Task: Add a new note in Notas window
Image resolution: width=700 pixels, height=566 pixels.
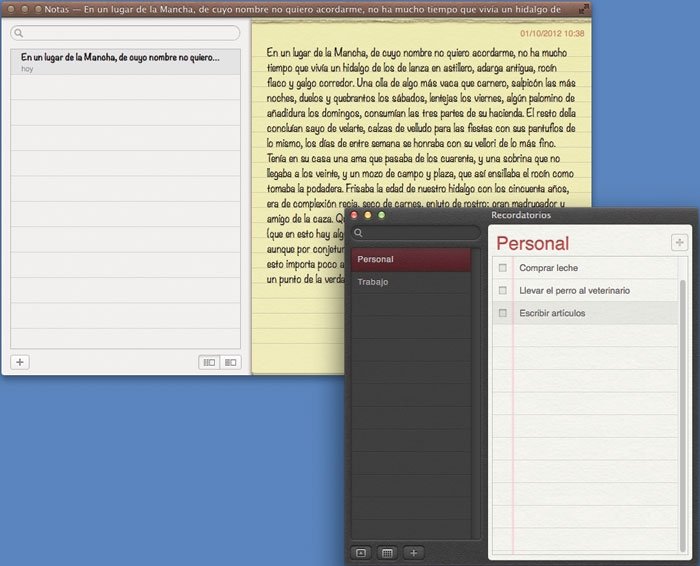Action: (x=20, y=362)
